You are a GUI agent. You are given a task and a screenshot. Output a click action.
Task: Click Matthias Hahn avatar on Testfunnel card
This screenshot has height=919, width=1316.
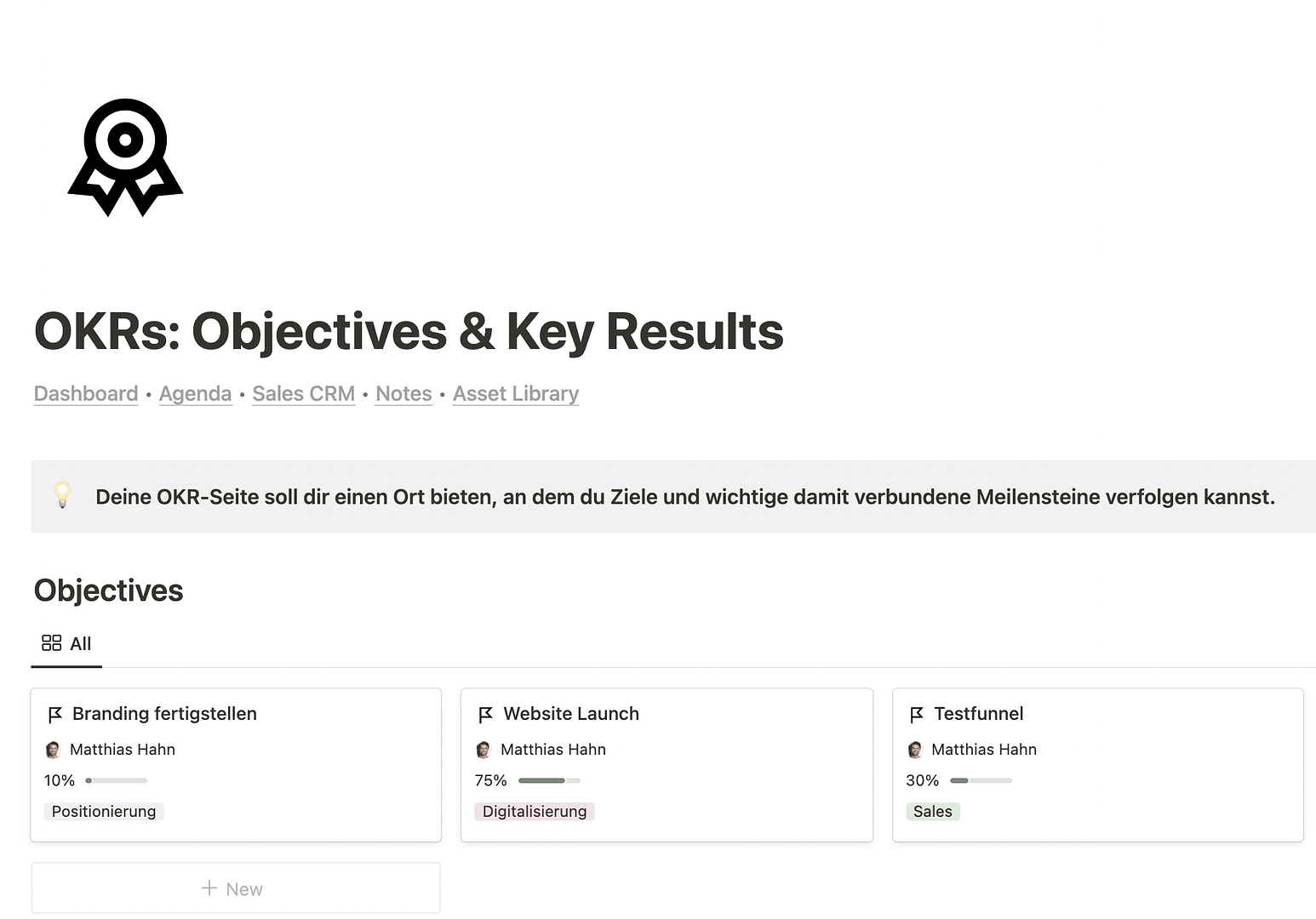coord(915,750)
